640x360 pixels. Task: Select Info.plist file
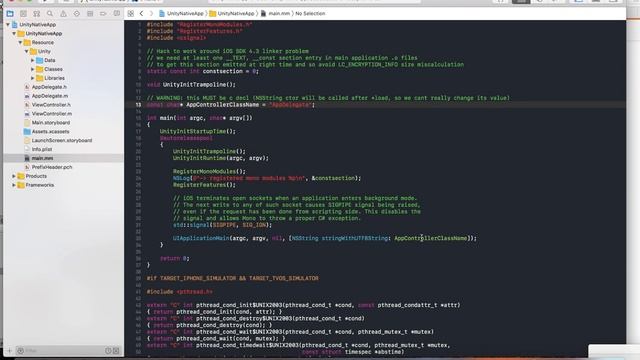pyautogui.click(x=42, y=149)
